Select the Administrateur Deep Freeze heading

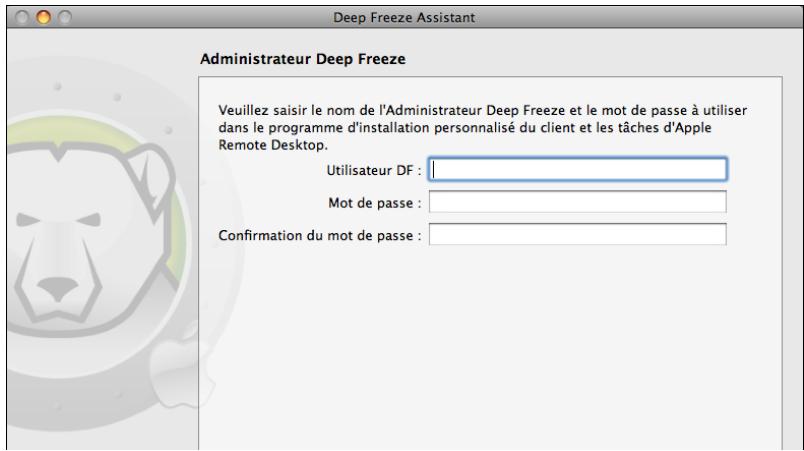click(x=303, y=59)
